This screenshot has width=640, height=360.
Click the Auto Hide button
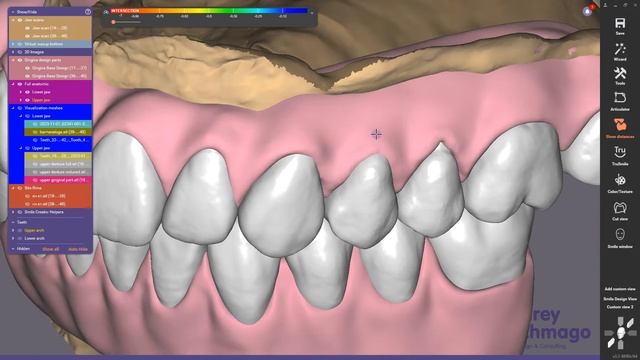coord(78,249)
